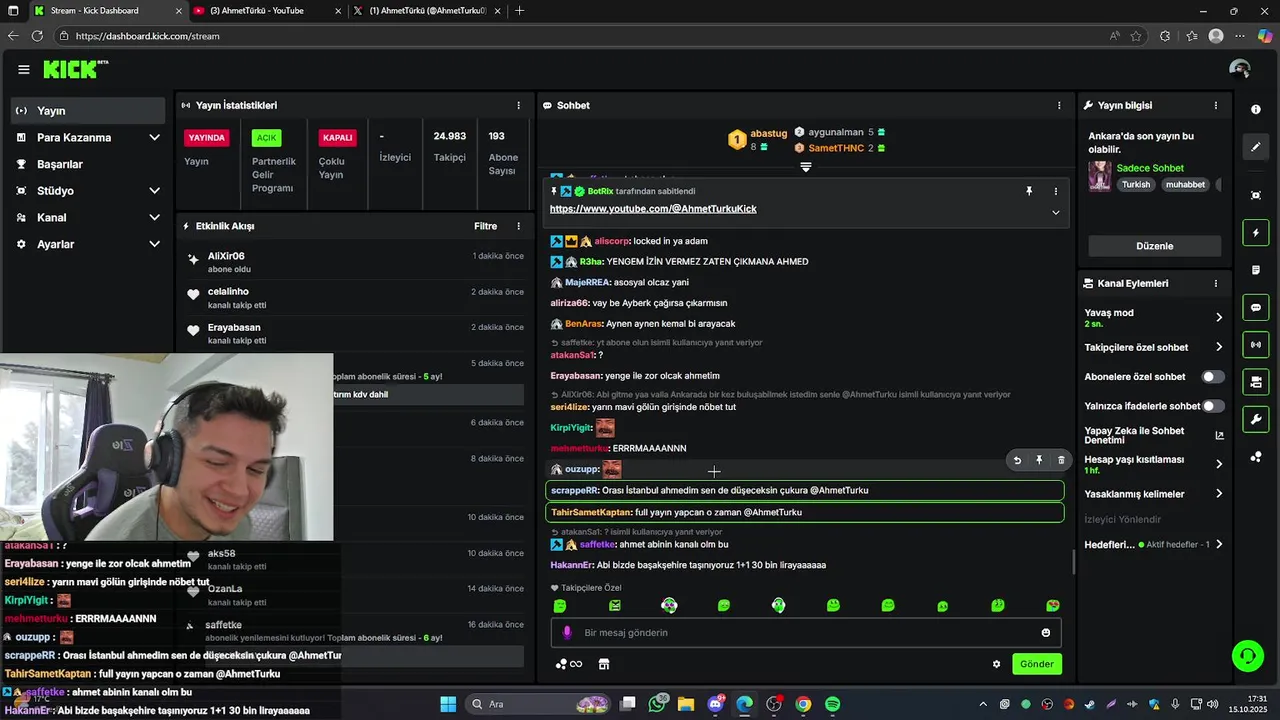
Task: Open Spotify from the taskbar
Action: click(x=832, y=704)
